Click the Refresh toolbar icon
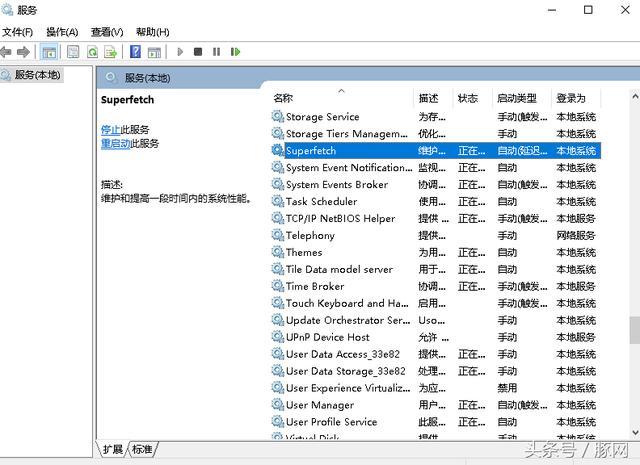 (93, 51)
